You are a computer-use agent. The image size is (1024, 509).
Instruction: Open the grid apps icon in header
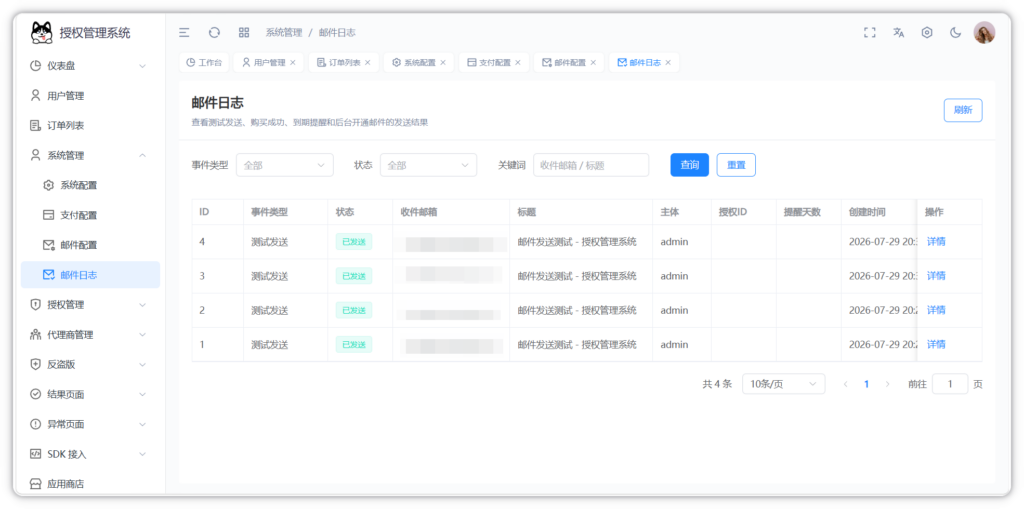pos(244,33)
